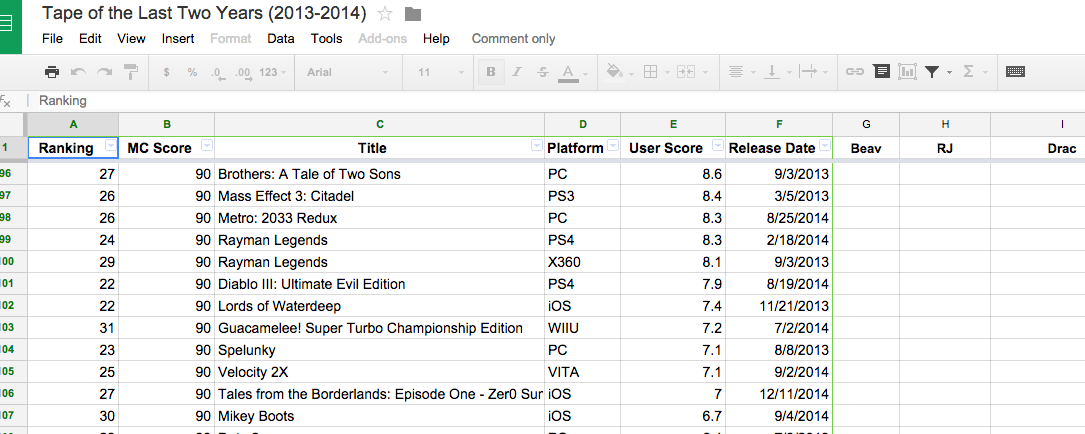Select the Drac header cell
The height and width of the screenshot is (434, 1085).
pyautogui.click(x=1038, y=148)
